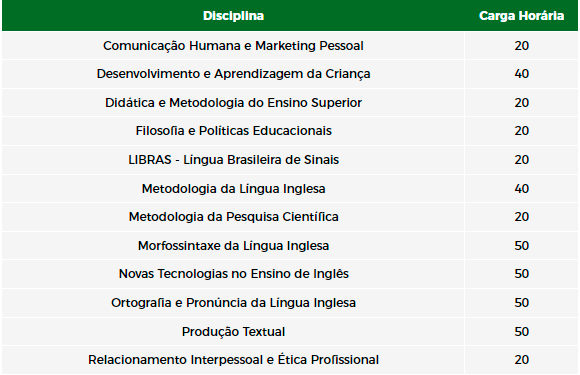Select Ortografia e Pronúncia da Língua Inglesa
This screenshot has width=580, height=375.
coord(233,303)
